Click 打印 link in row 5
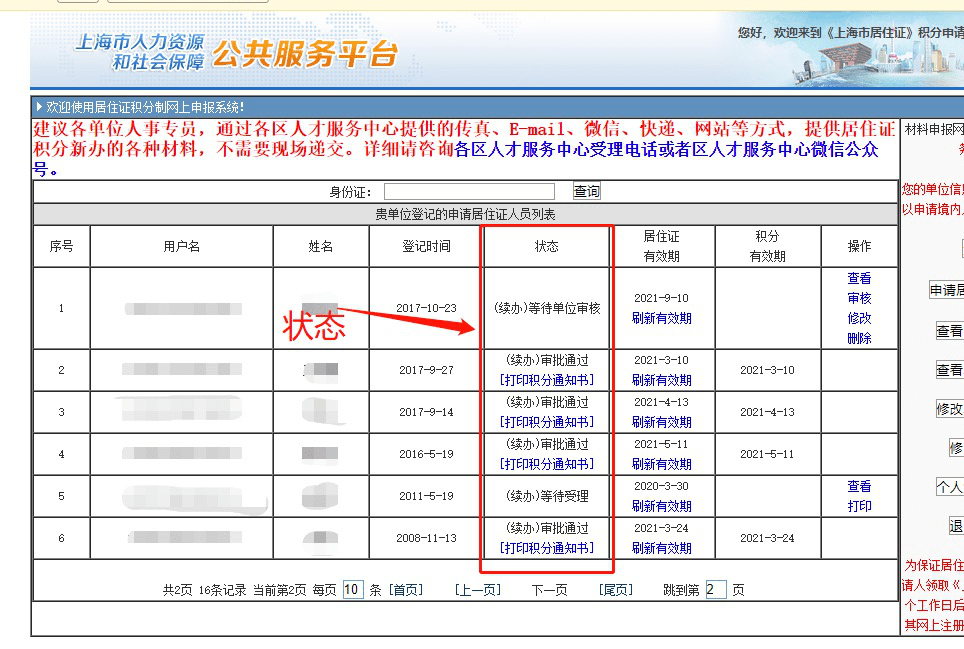964x649 pixels. 859,506
